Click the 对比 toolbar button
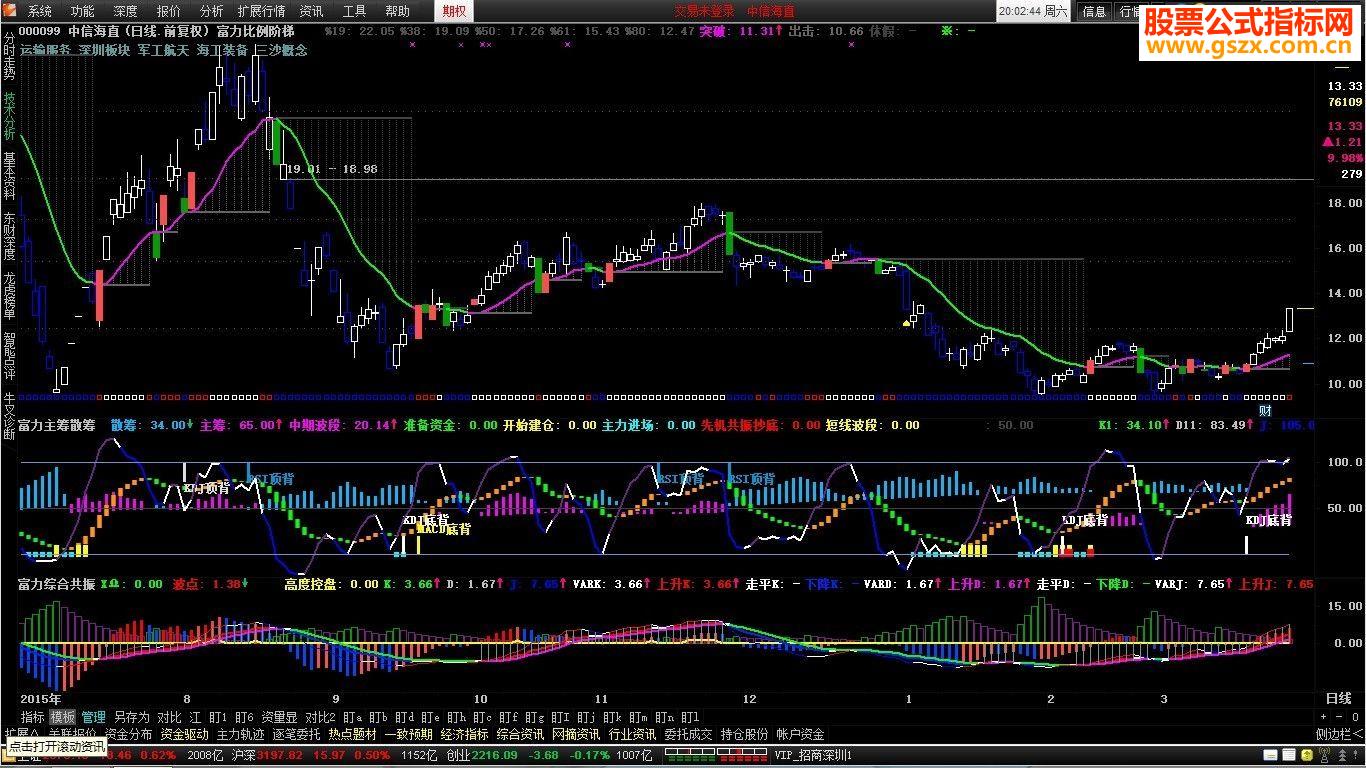Image resolution: width=1366 pixels, height=768 pixels. (x=169, y=717)
